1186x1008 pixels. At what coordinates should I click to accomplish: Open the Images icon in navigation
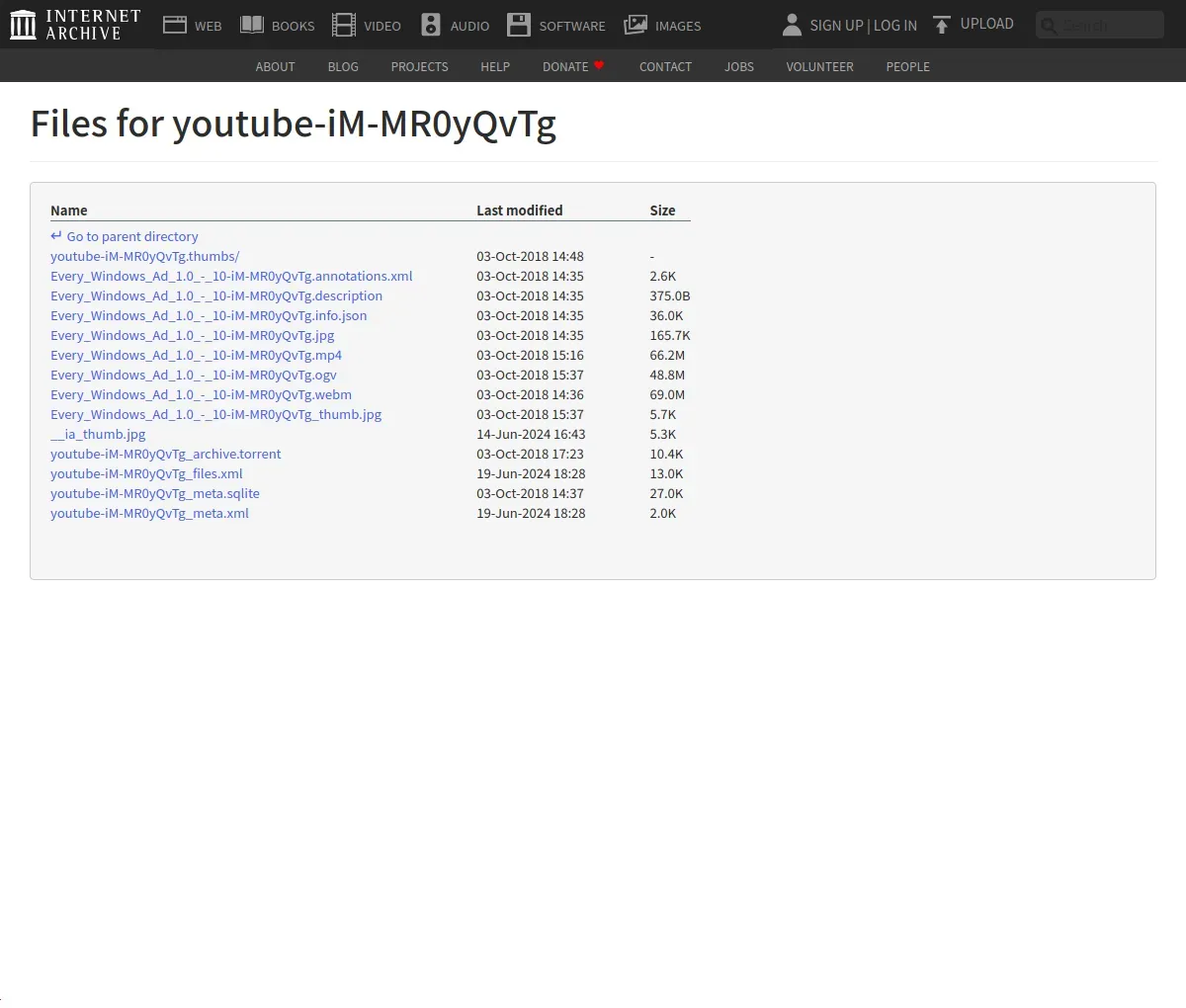point(635,25)
